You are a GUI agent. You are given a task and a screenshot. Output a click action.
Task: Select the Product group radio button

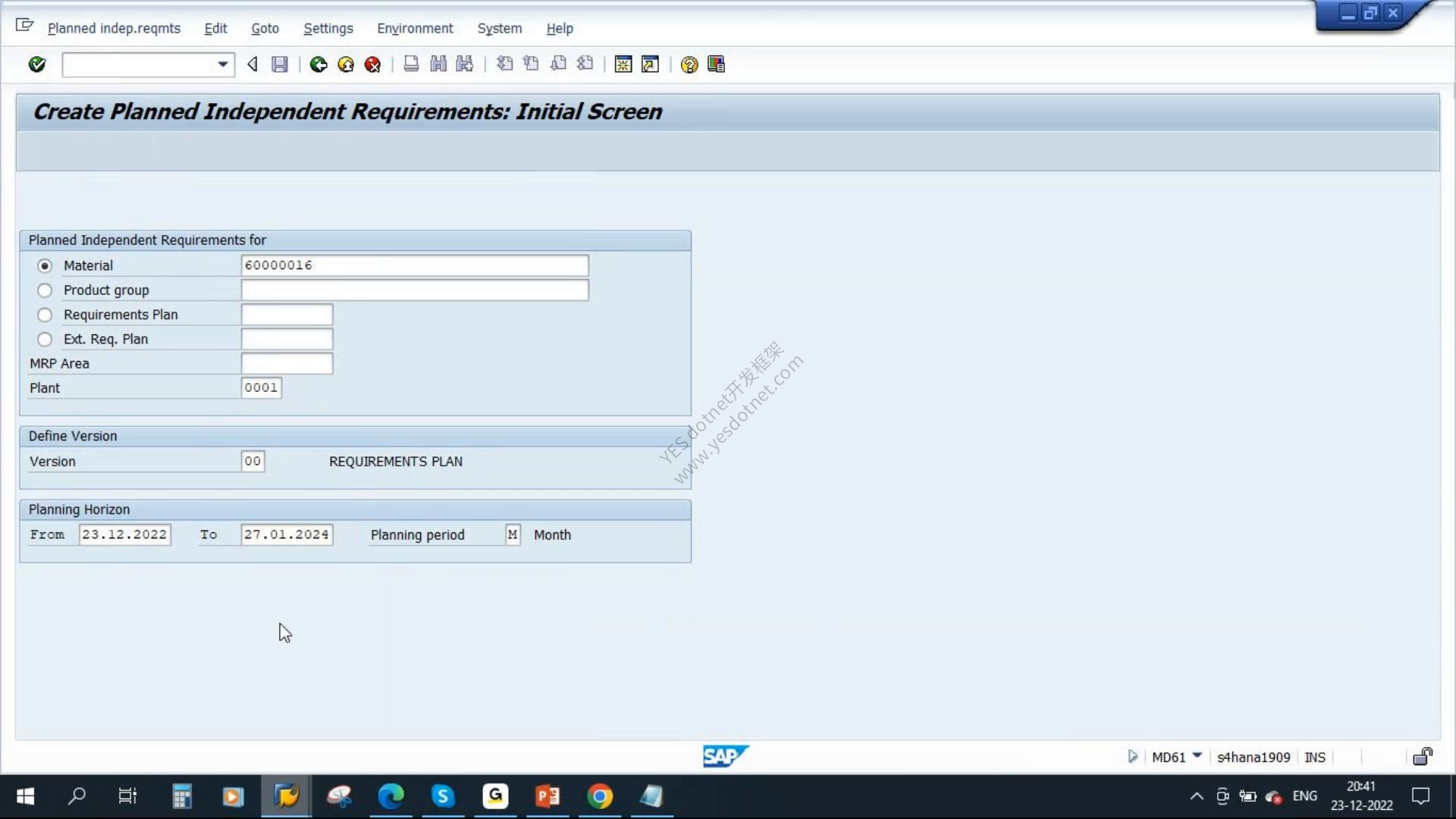click(45, 290)
